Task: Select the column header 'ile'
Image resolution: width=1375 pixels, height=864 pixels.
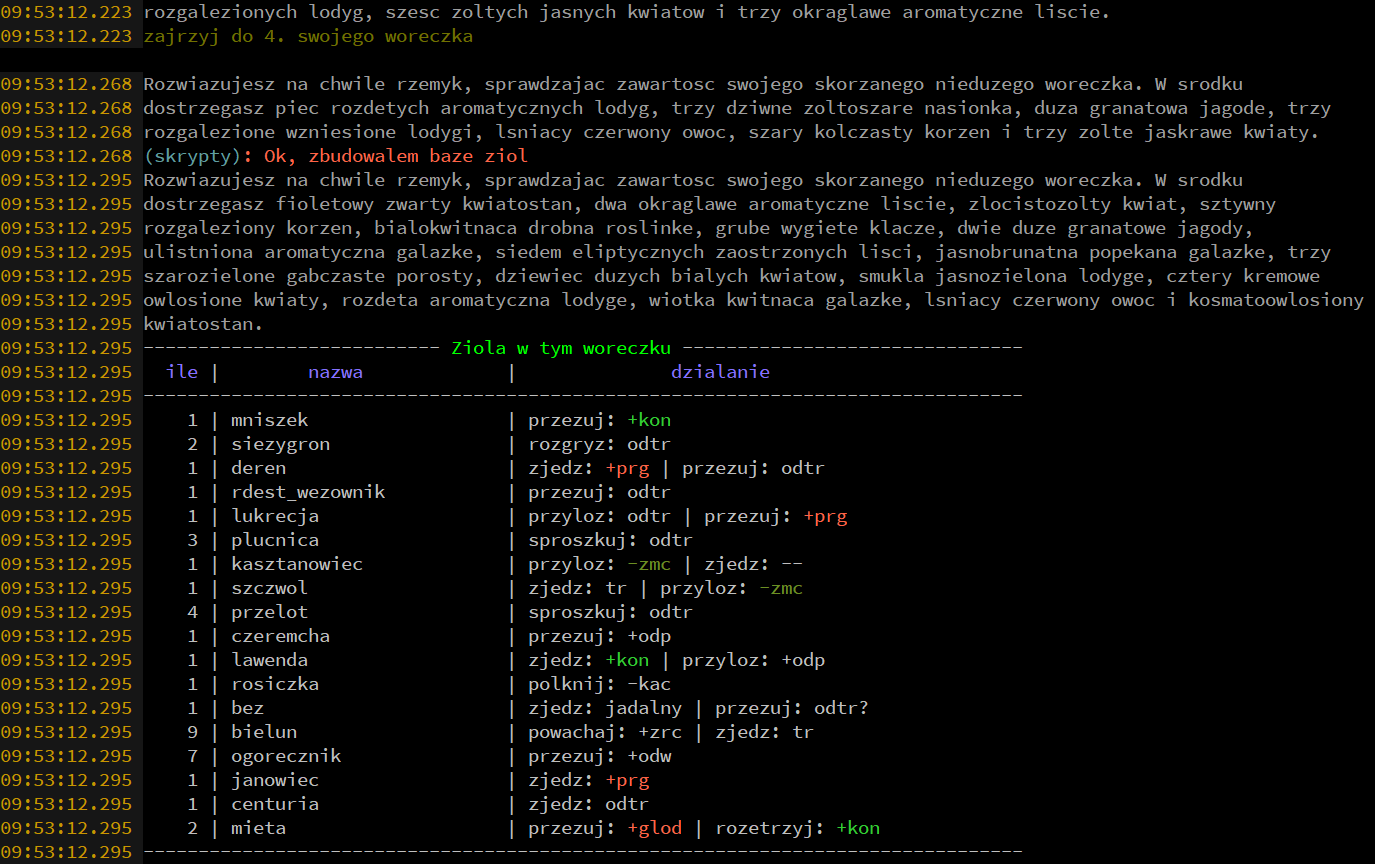Action: point(182,371)
